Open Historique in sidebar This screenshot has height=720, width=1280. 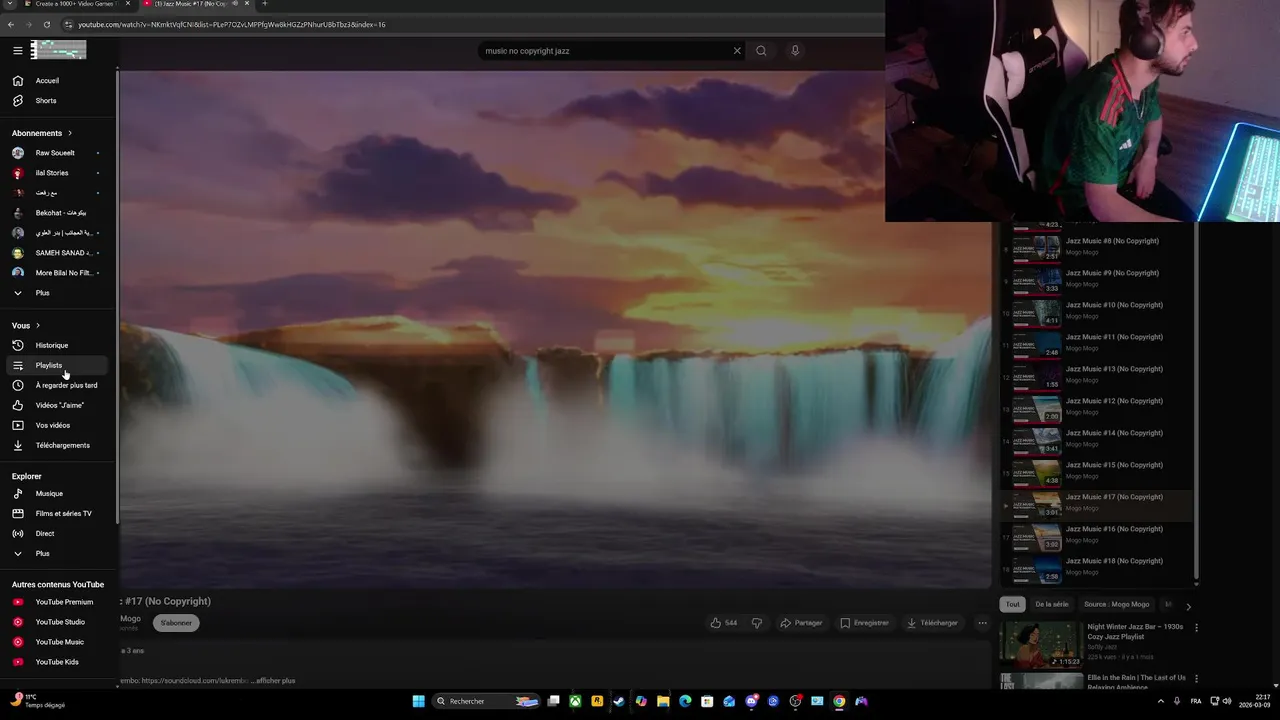pos(58,345)
